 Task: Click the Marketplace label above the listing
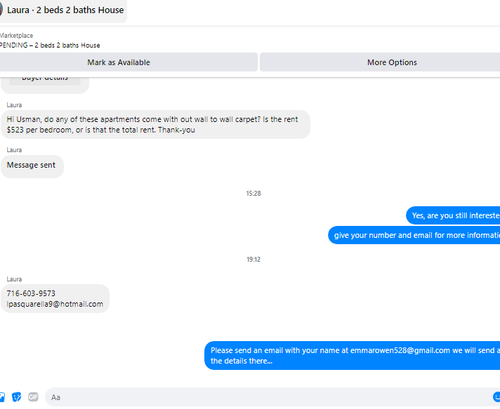(16, 35)
